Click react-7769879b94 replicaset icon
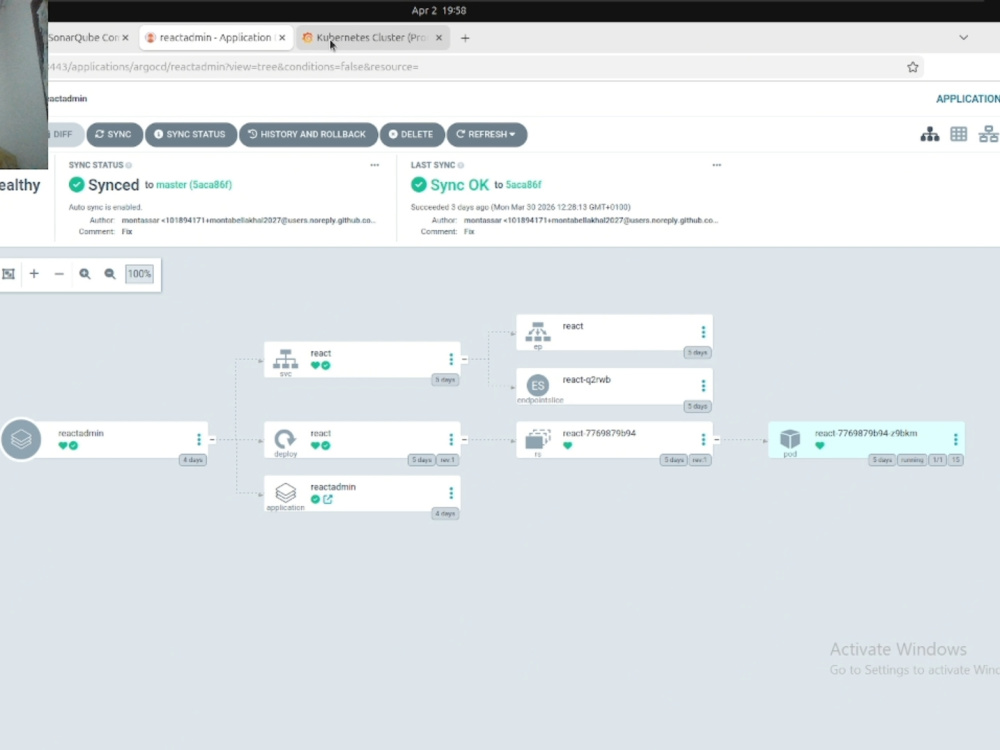The image size is (1000, 750). 538,439
